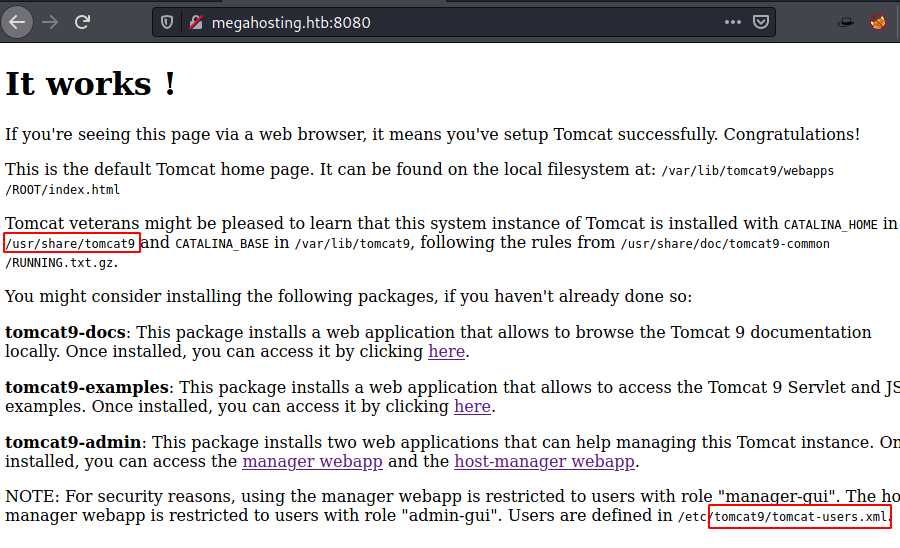Click the /ROOT/index.html path text
900x548 pixels.
[63, 189]
